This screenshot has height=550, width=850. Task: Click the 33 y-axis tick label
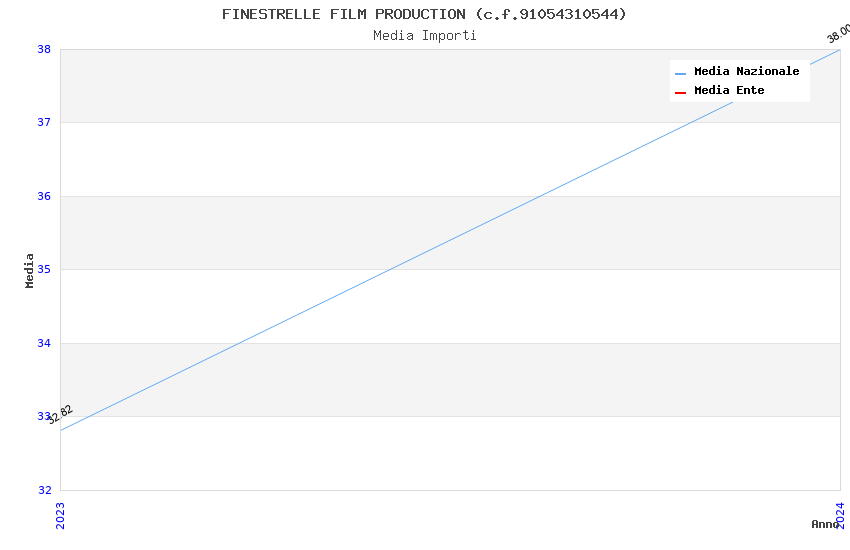[x=44, y=417]
